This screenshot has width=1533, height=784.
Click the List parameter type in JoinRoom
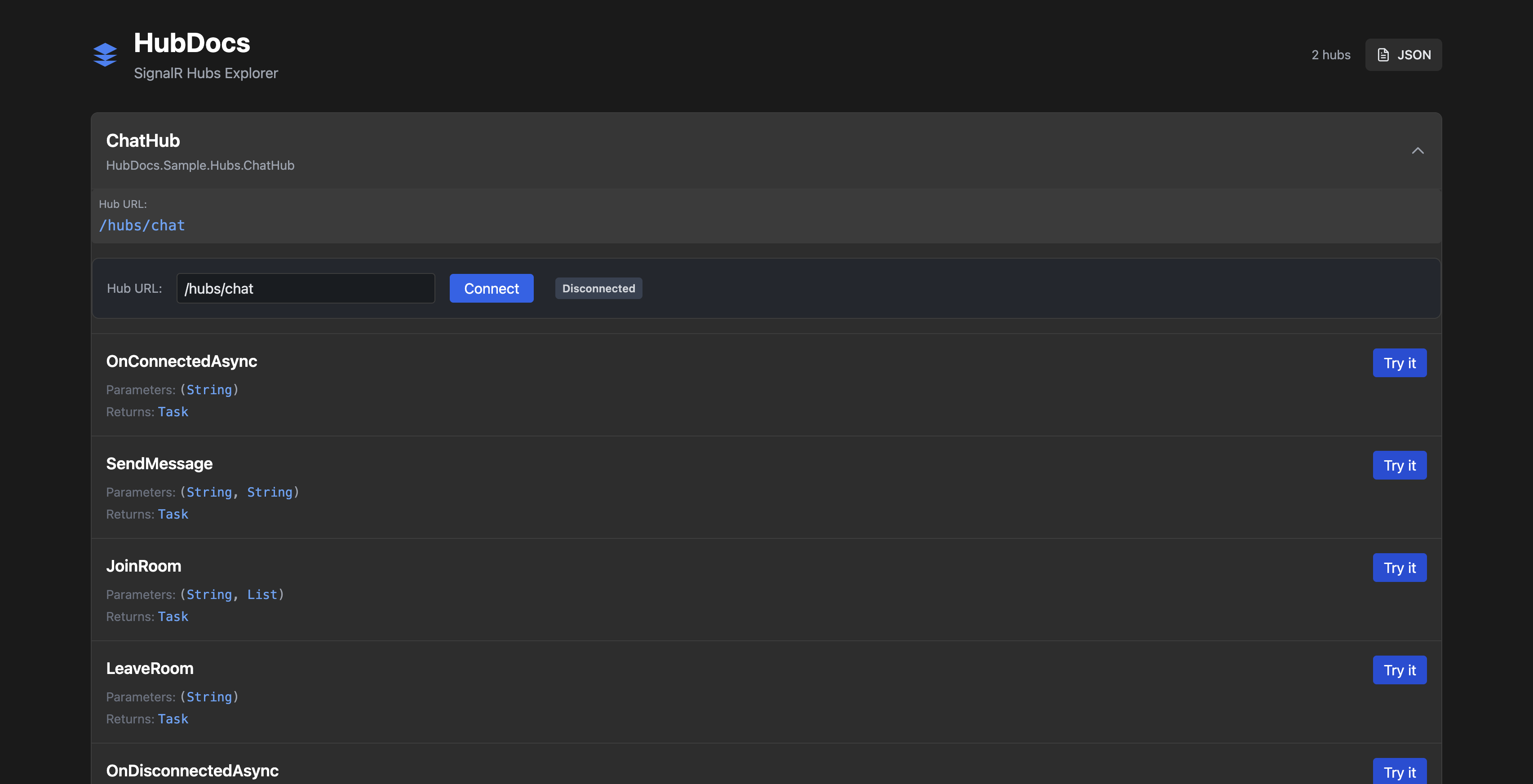tap(262, 594)
